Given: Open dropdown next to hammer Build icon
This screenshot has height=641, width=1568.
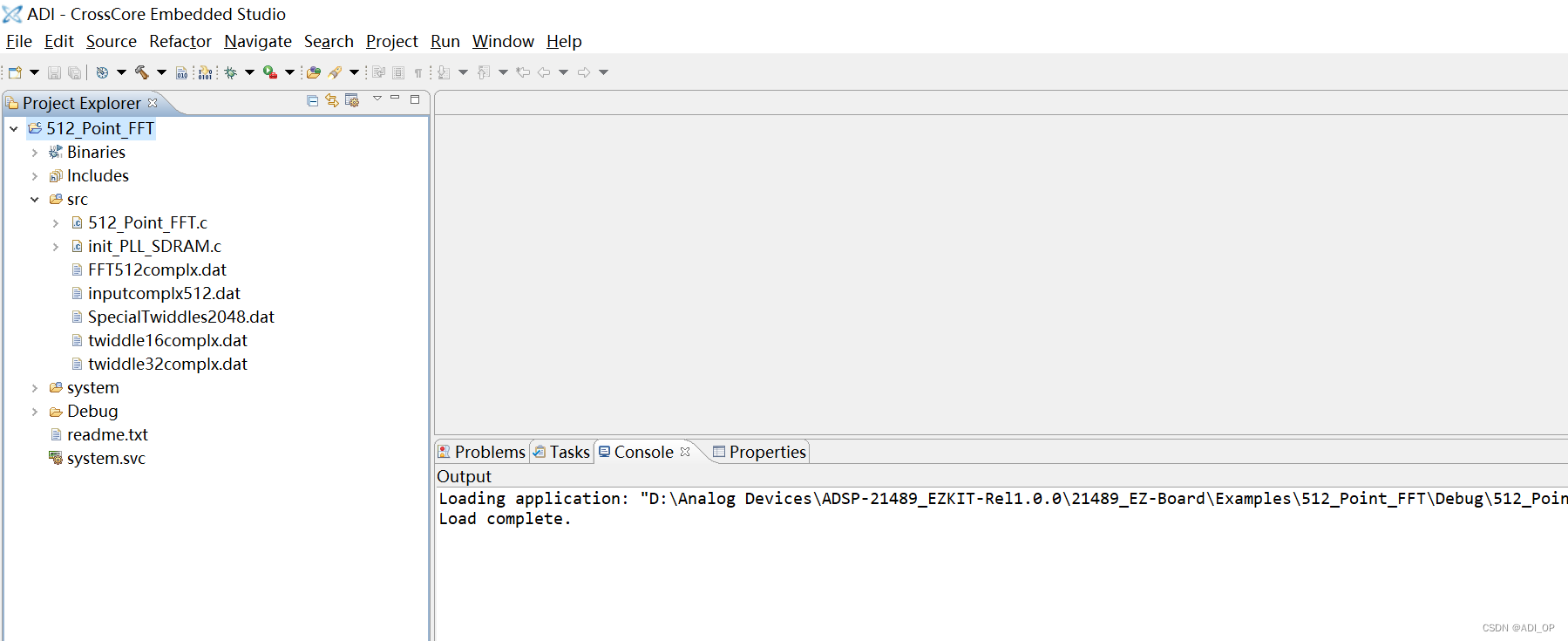Looking at the screenshot, I should click(161, 72).
